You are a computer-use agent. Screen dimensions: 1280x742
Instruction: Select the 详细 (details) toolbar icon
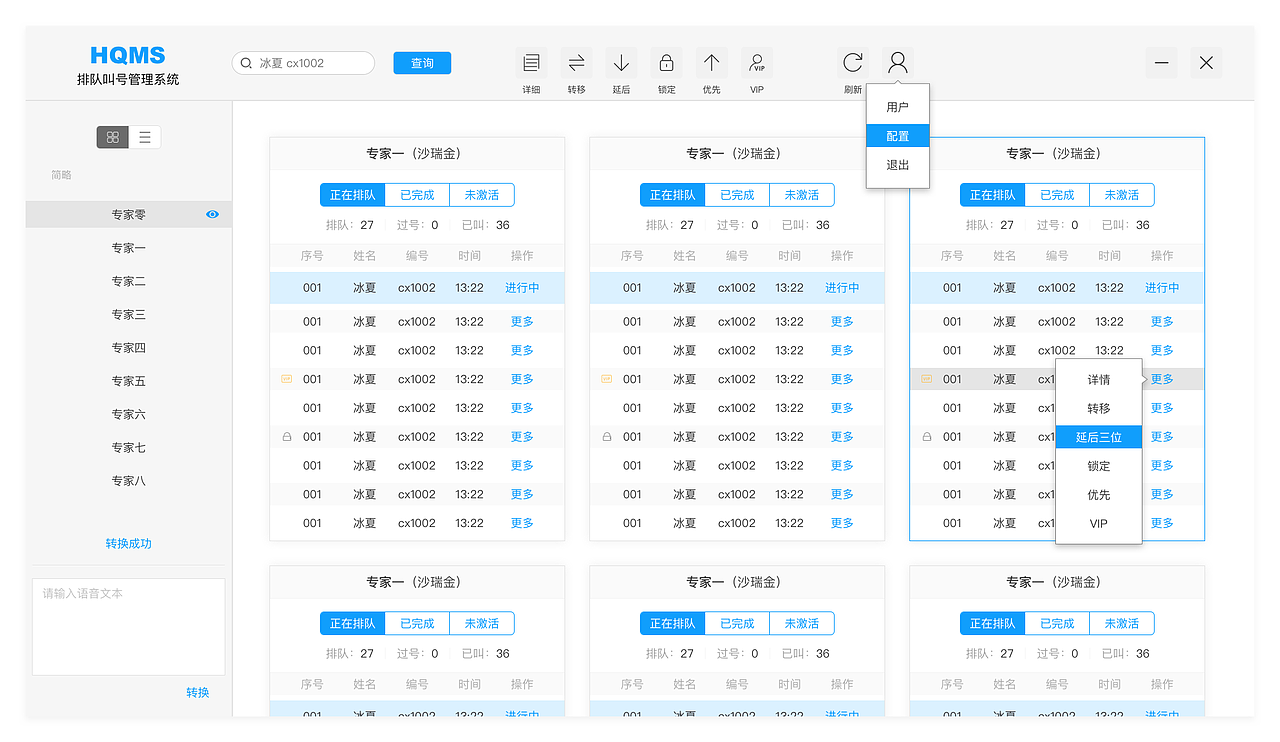pyautogui.click(x=531, y=62)
